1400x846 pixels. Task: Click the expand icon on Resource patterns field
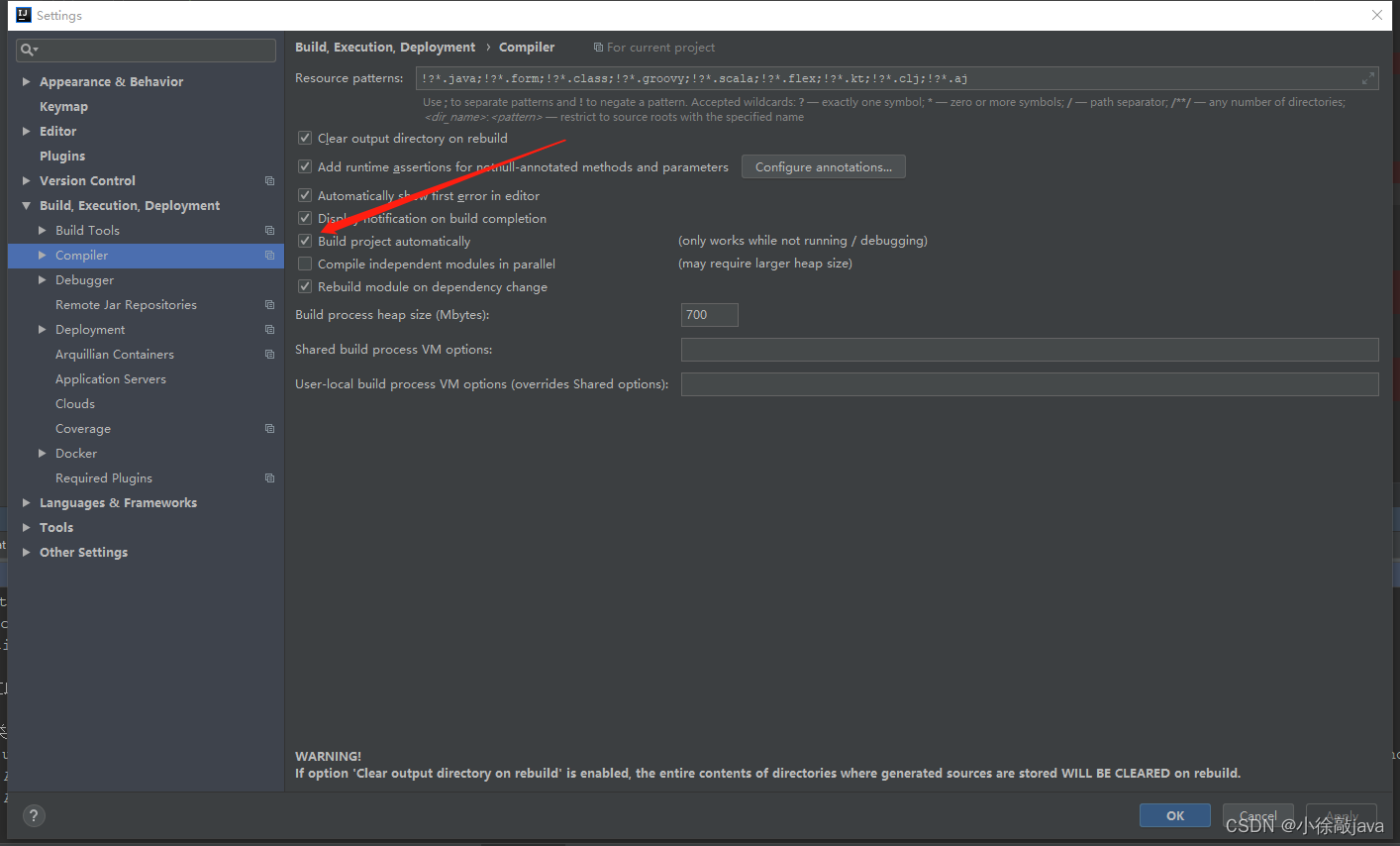click(x=1369, y=77)
